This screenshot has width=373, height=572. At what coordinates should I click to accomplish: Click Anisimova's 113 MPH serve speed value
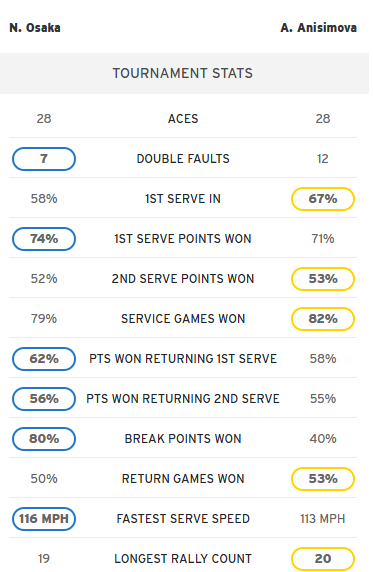[323, 518]
